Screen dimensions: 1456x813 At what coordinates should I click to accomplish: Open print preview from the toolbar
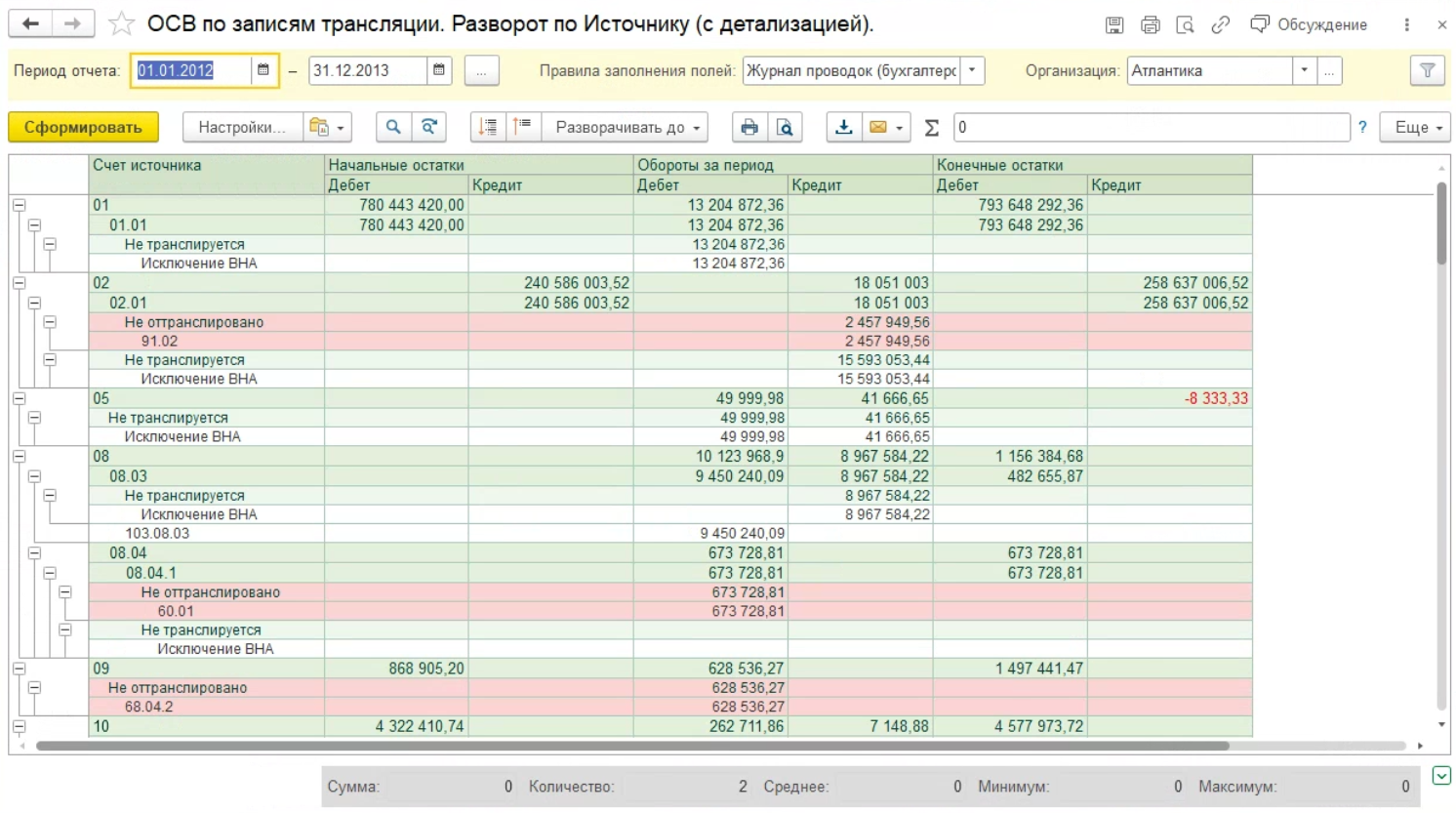785,127
